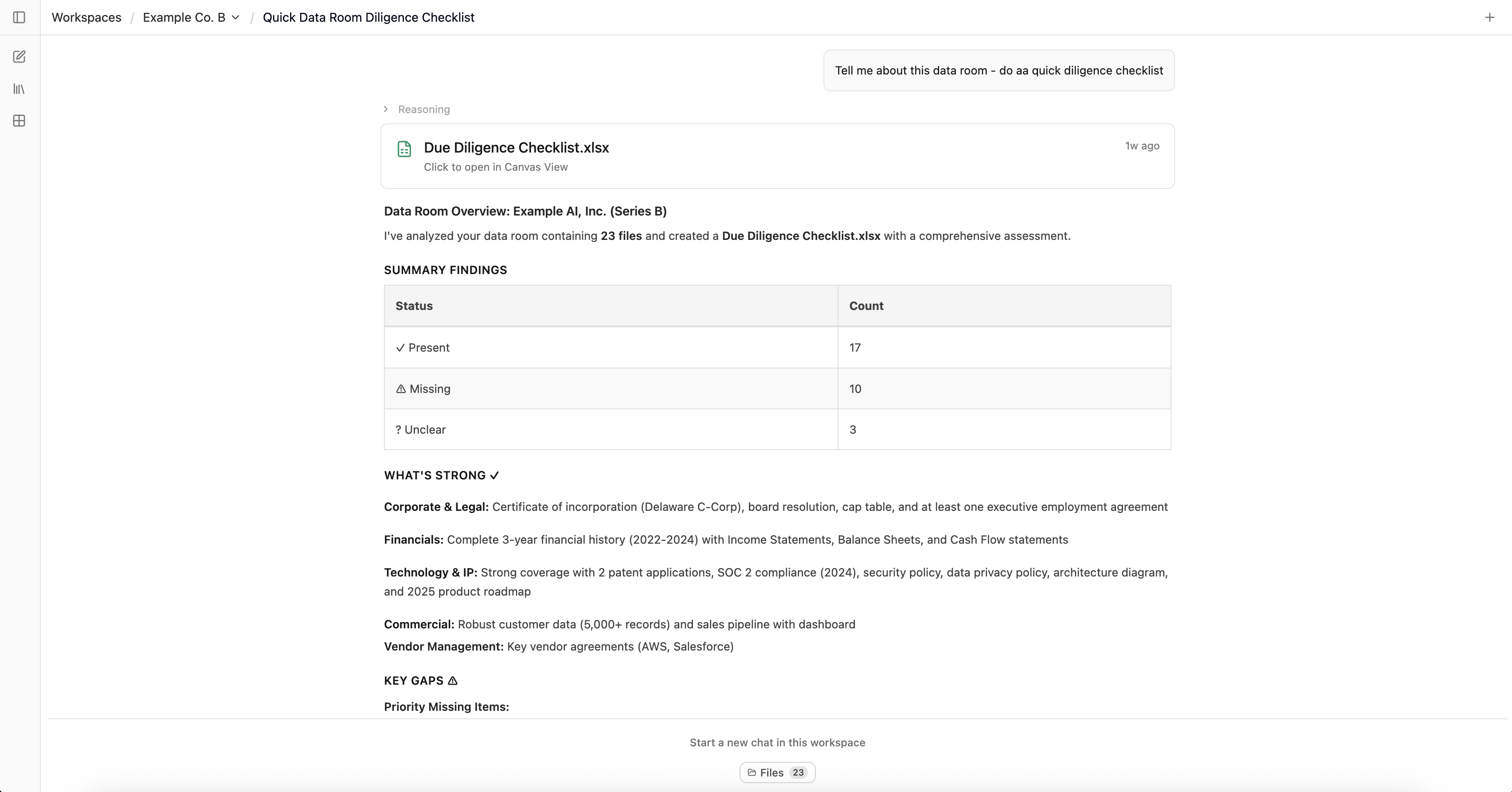This screenshot has height=792, width=1512.
Task: Toggle the left sidebar panel
Action: 20,18
